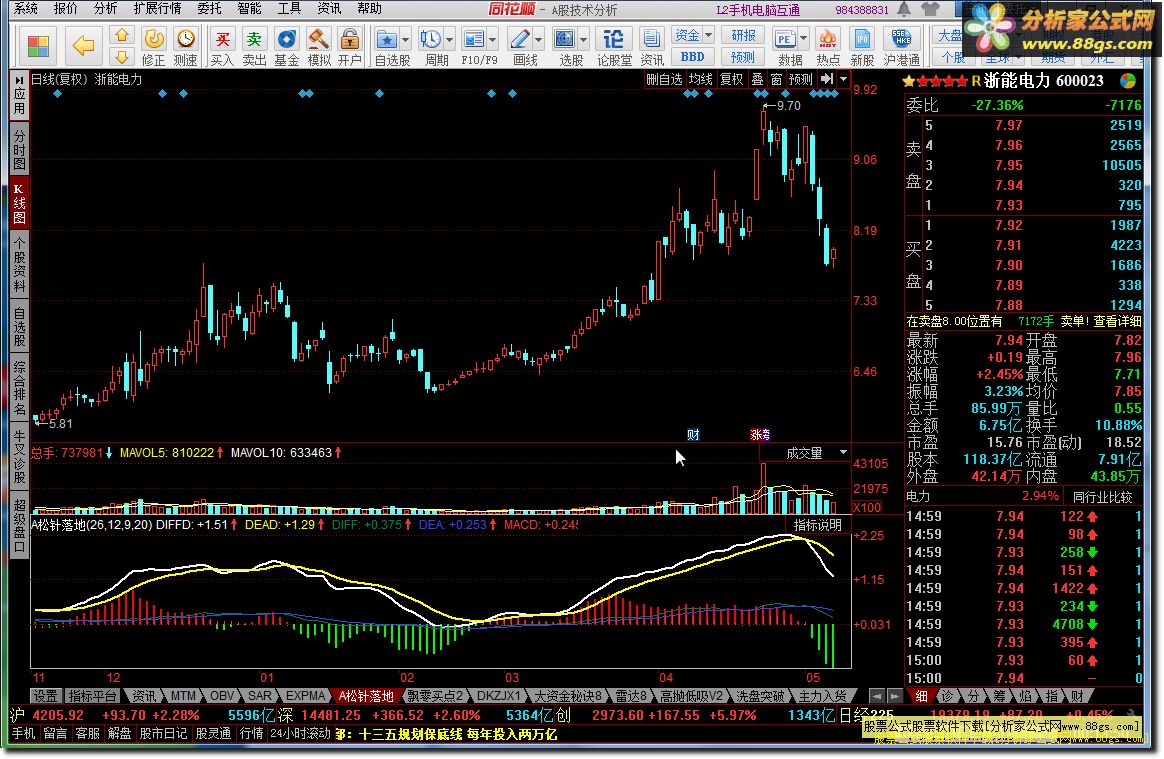The image size is (1164, 759).
Task: Expand the 数据 dropdown arrow
Action: tap(802, 39)
